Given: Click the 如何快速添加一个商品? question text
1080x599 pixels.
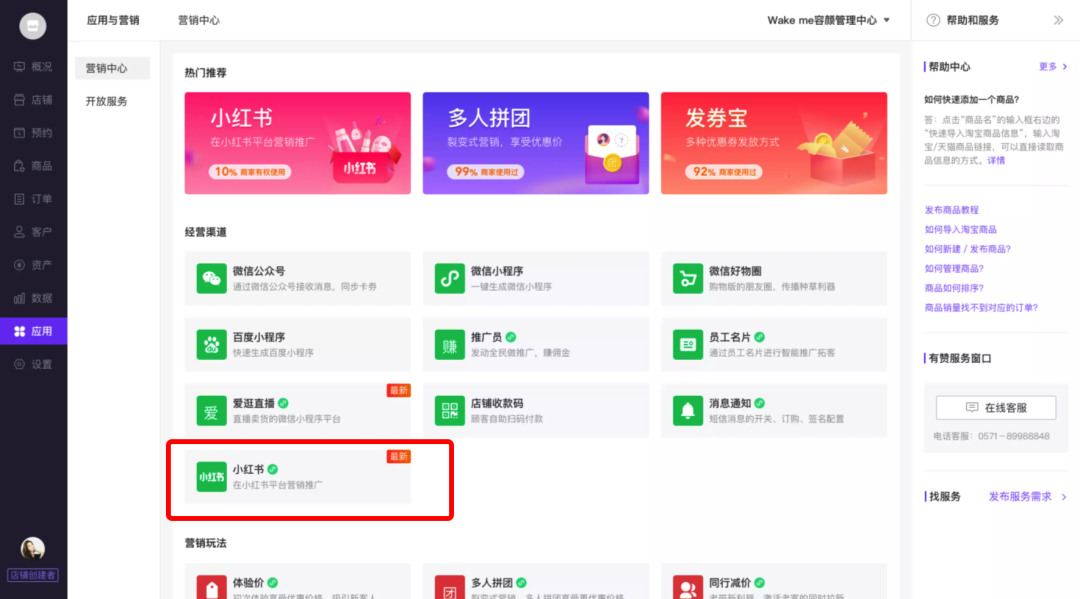Looking at the screenshot, I should [971, 100].
